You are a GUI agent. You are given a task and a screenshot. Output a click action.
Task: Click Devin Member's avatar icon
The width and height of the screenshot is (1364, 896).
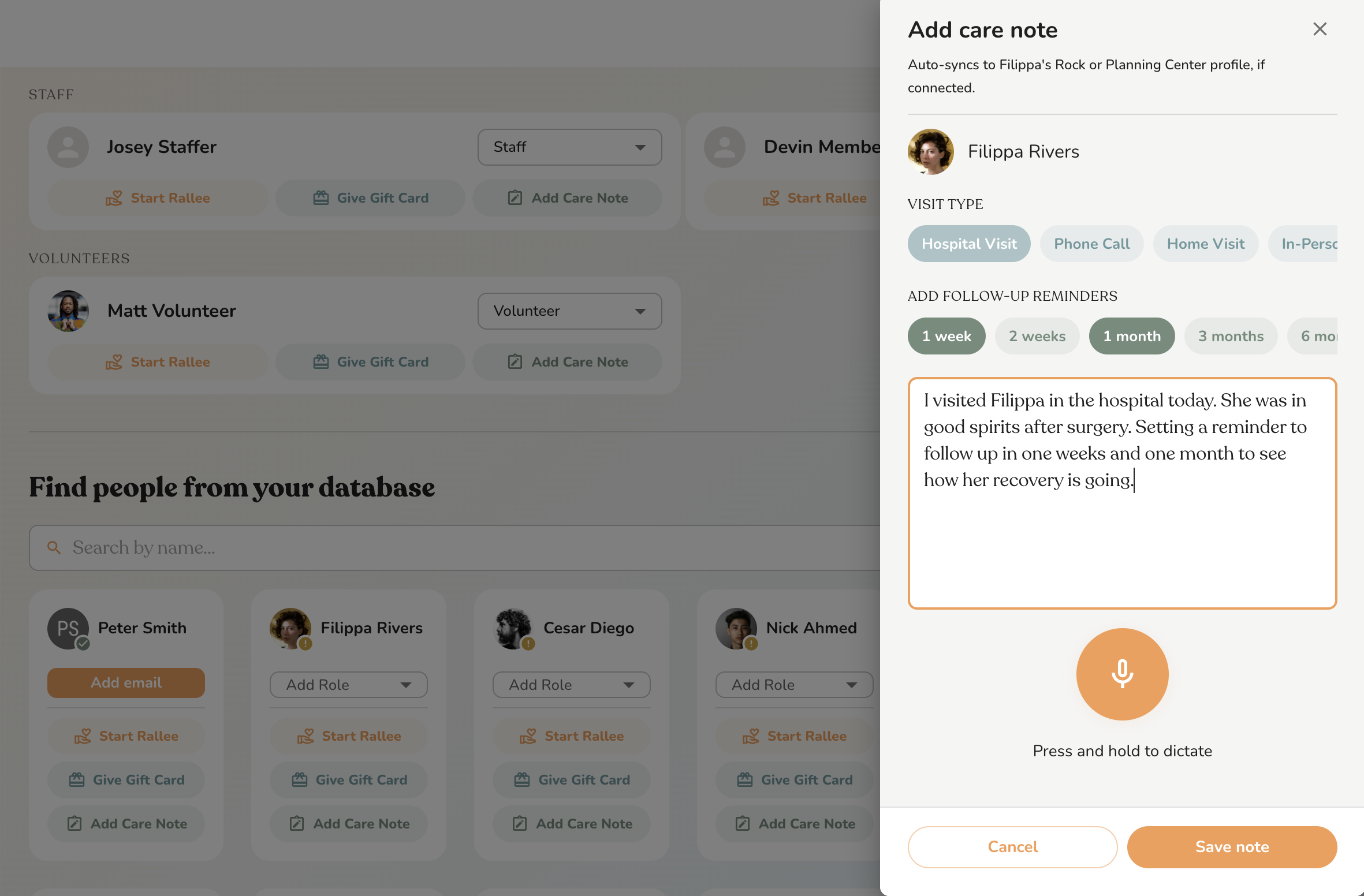coord(725,147)
